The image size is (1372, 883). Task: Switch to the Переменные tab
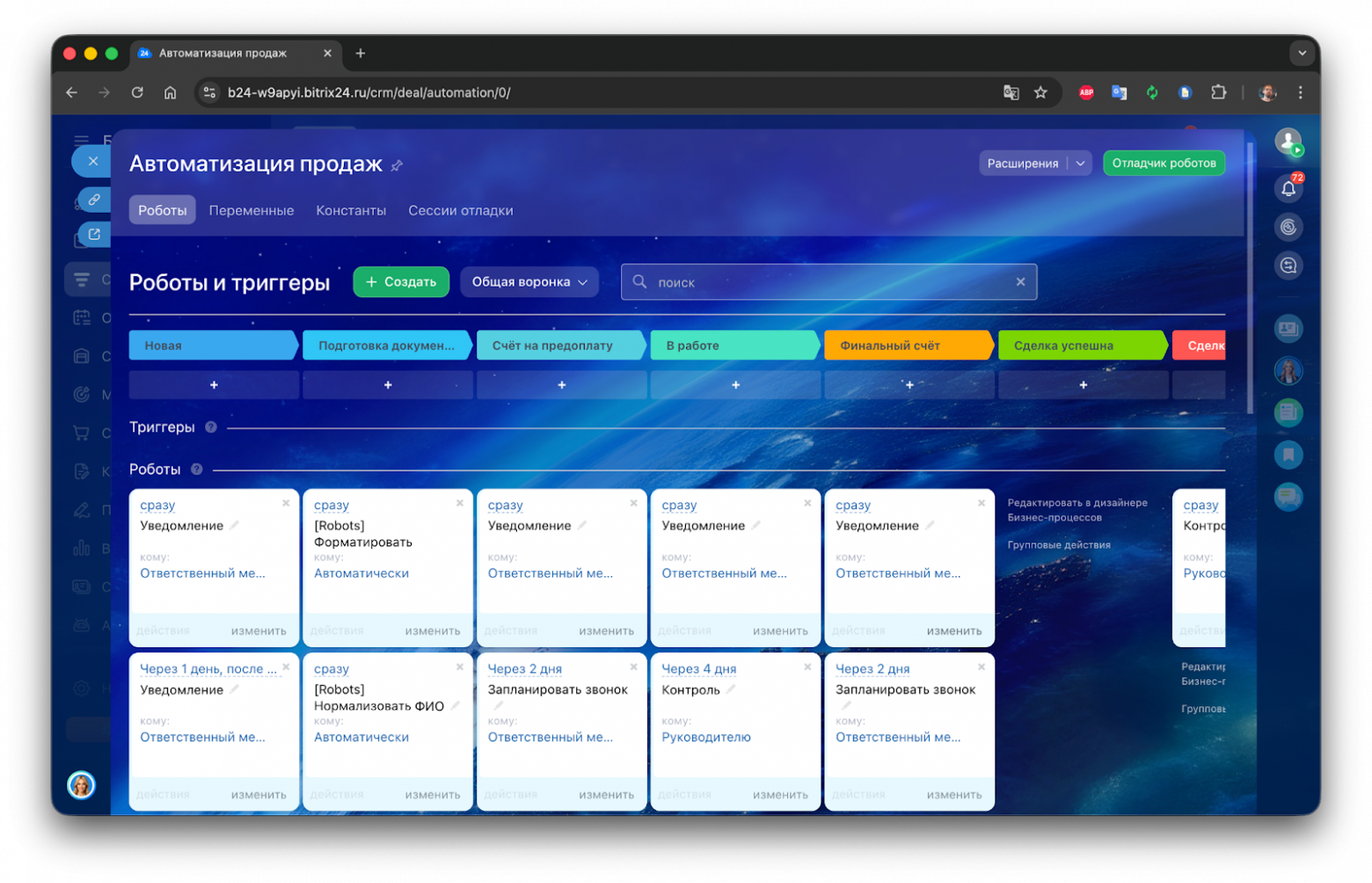(252, 211)
